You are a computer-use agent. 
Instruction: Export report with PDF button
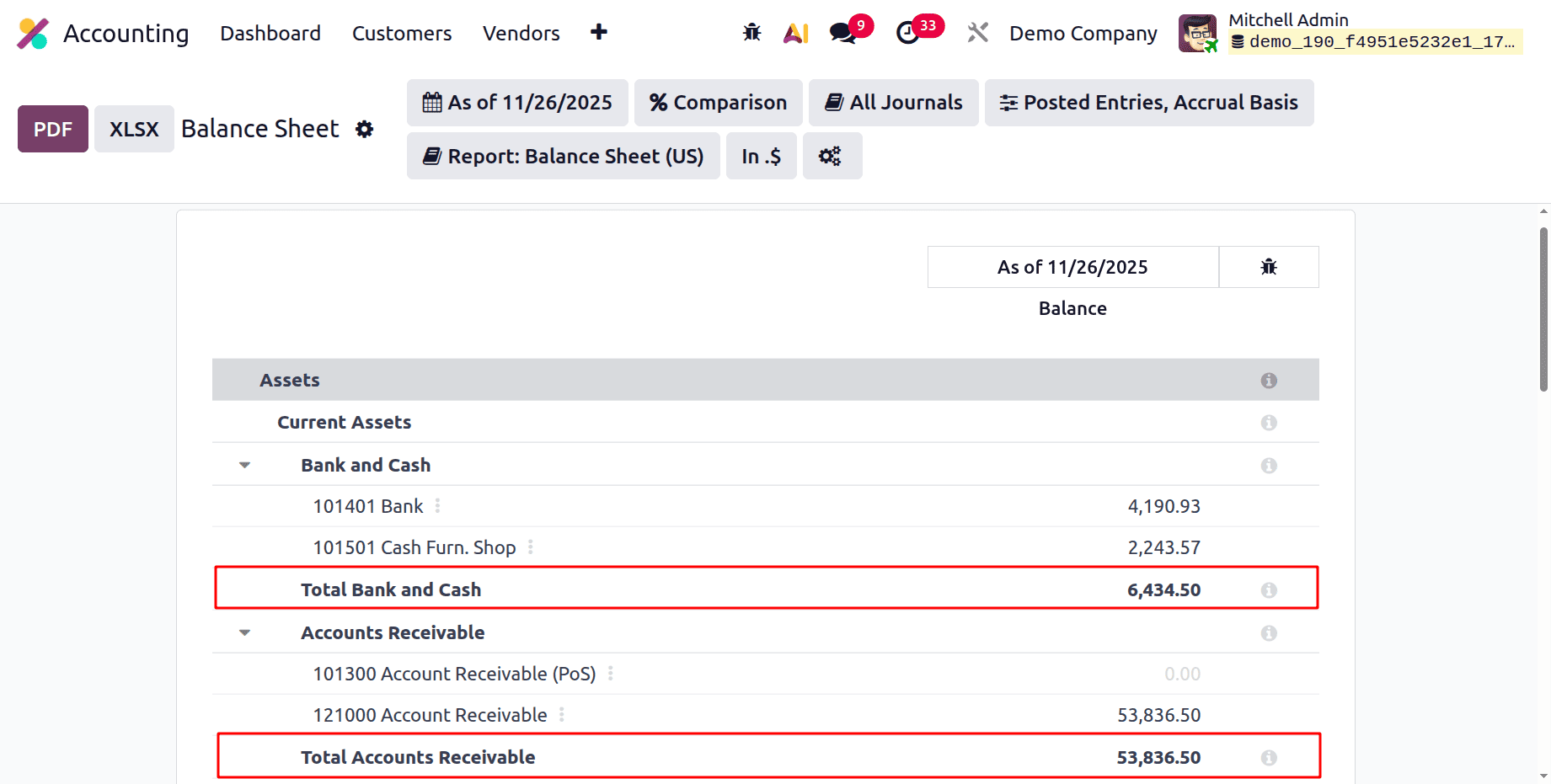53,129
